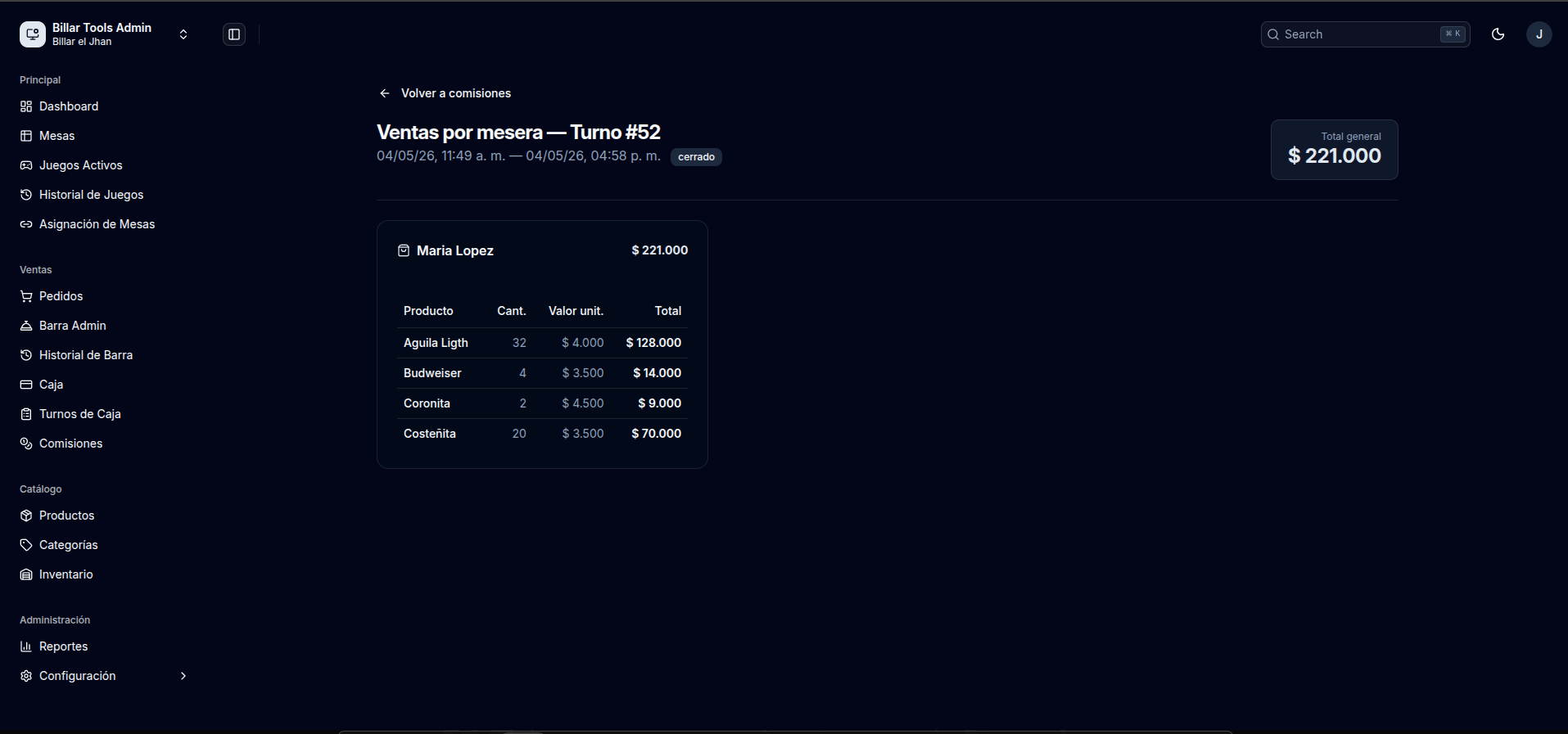Expand the Configuración submenu chevron
1568x734 pixels.
click(183, 676)
